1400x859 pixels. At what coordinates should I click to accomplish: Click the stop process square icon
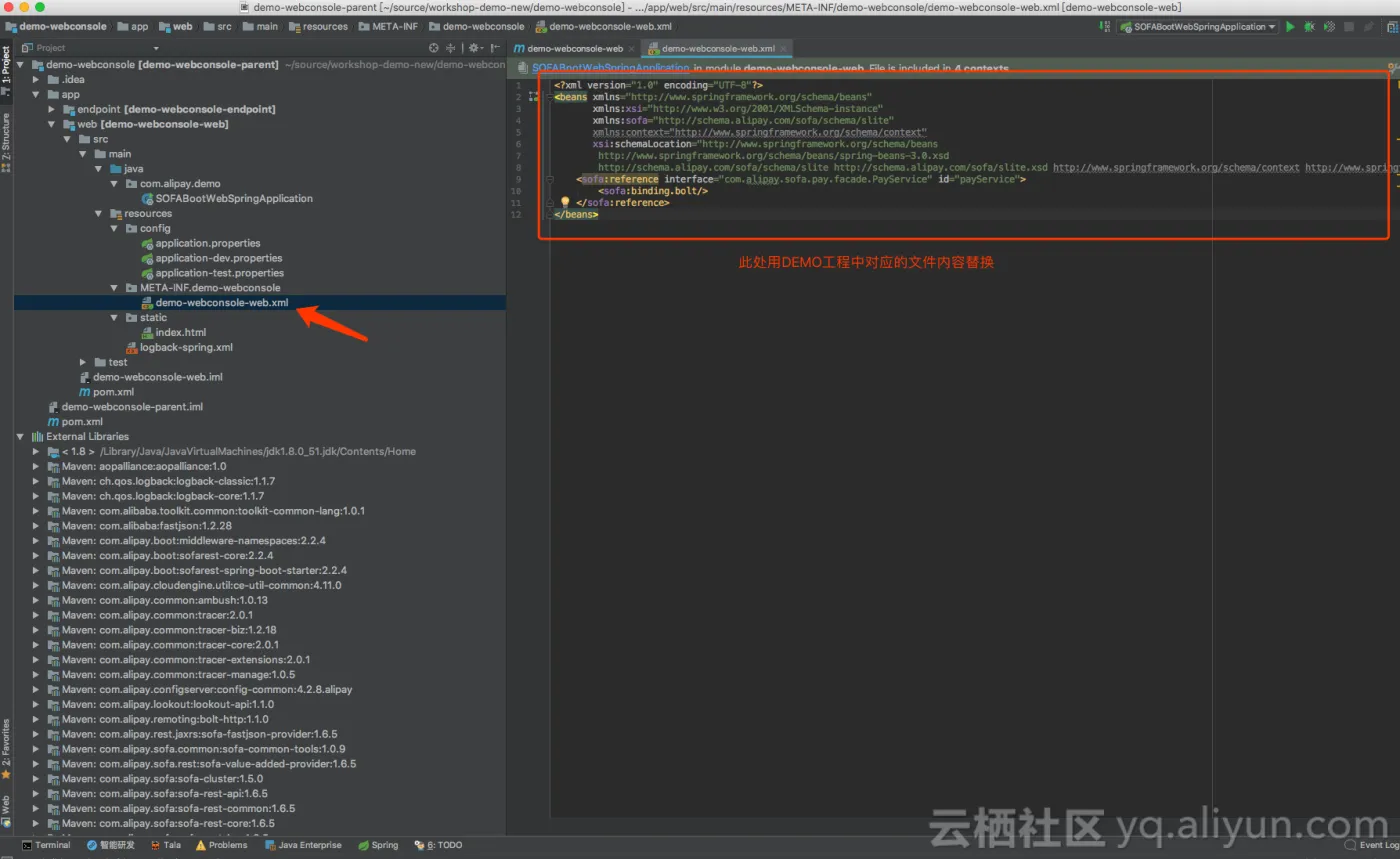(1349, 27)
